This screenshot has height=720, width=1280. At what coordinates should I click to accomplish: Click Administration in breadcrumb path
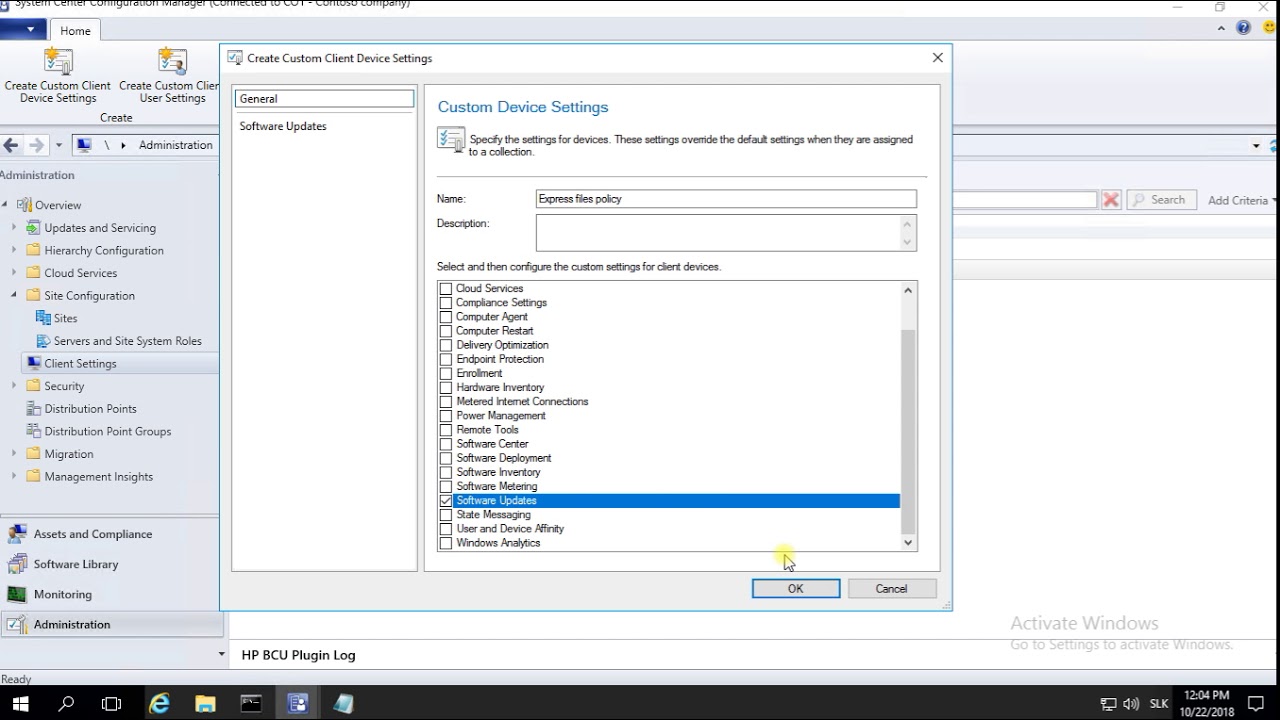click(x=176, y=145)
